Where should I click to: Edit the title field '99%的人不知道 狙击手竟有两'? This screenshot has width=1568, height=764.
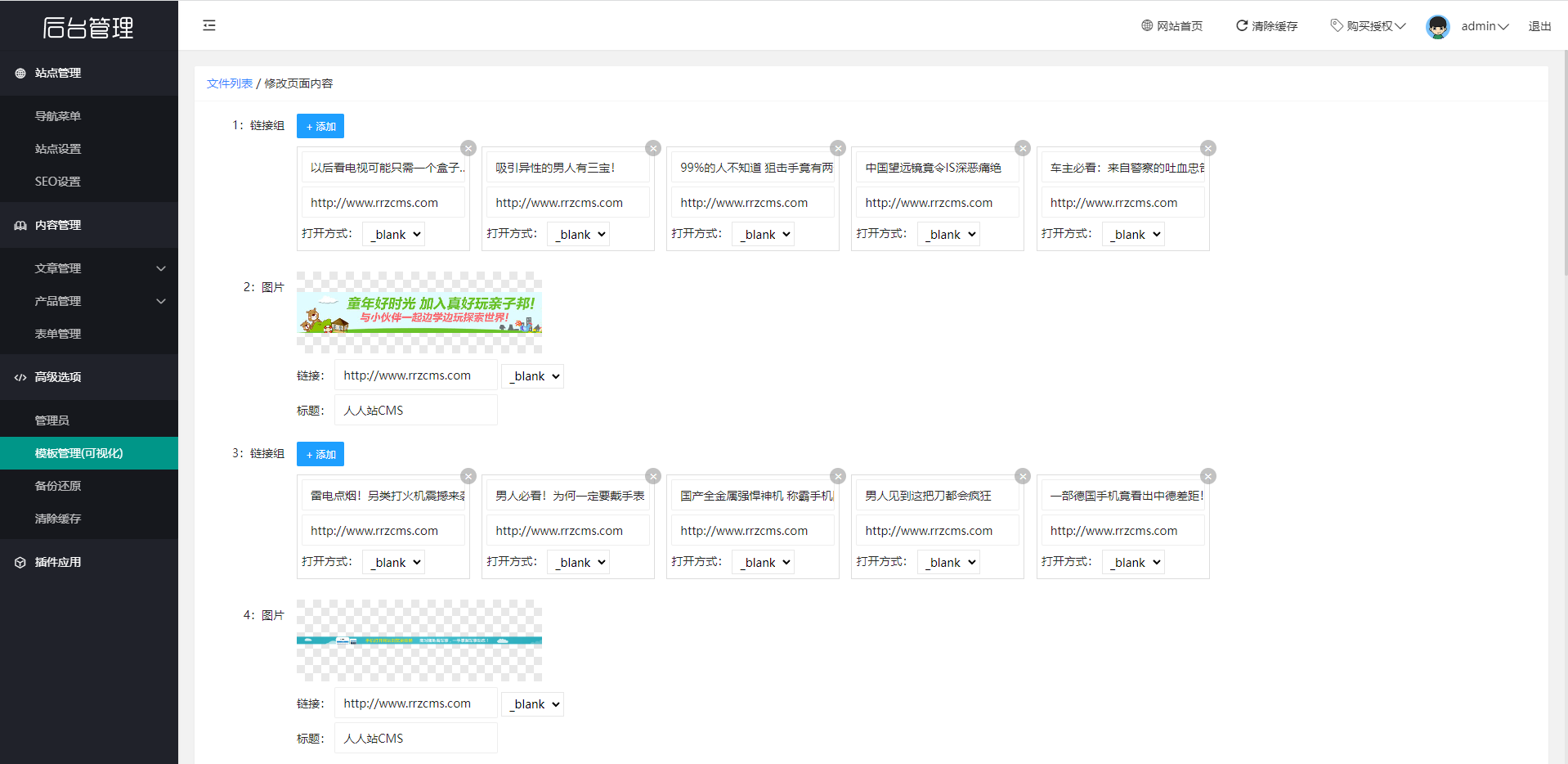(x=753, y=167)
